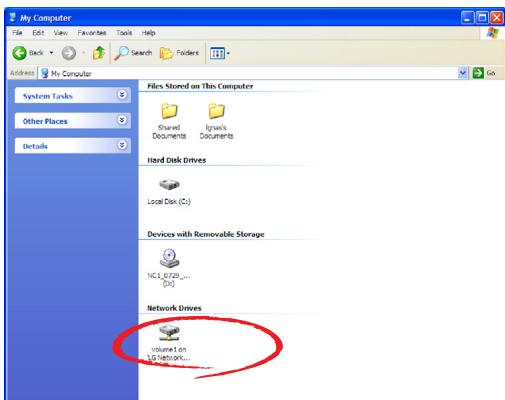
Task: Select volume1 on LG Network drive
Action: tap(169, 343)
